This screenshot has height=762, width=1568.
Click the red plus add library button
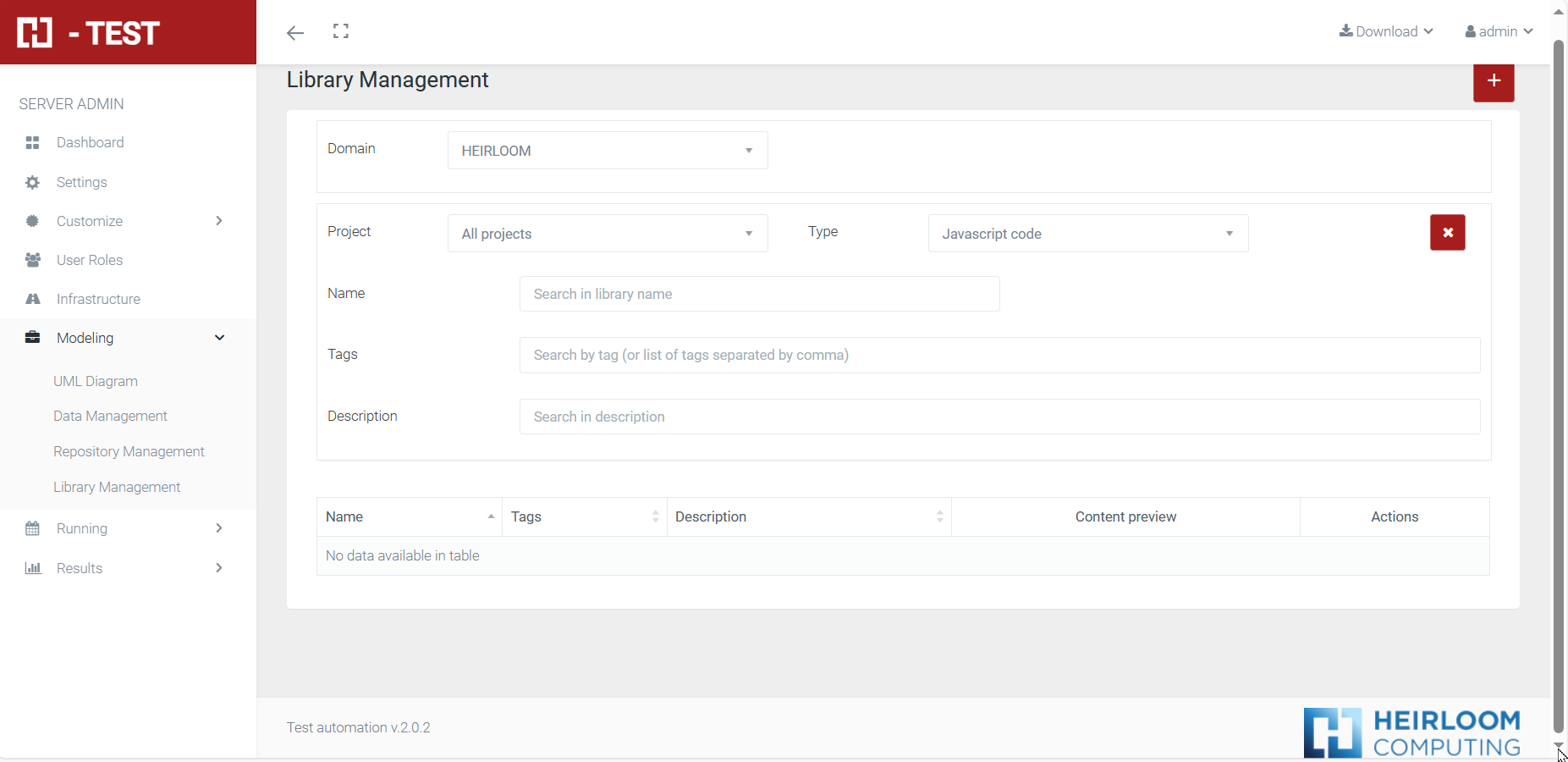point(1494,81)
